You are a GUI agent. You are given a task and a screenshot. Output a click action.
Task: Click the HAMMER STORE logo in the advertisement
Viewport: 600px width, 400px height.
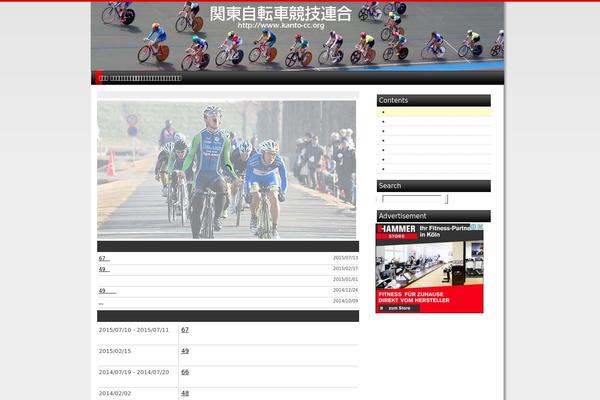pyautogui.click(x=396, y=232)
